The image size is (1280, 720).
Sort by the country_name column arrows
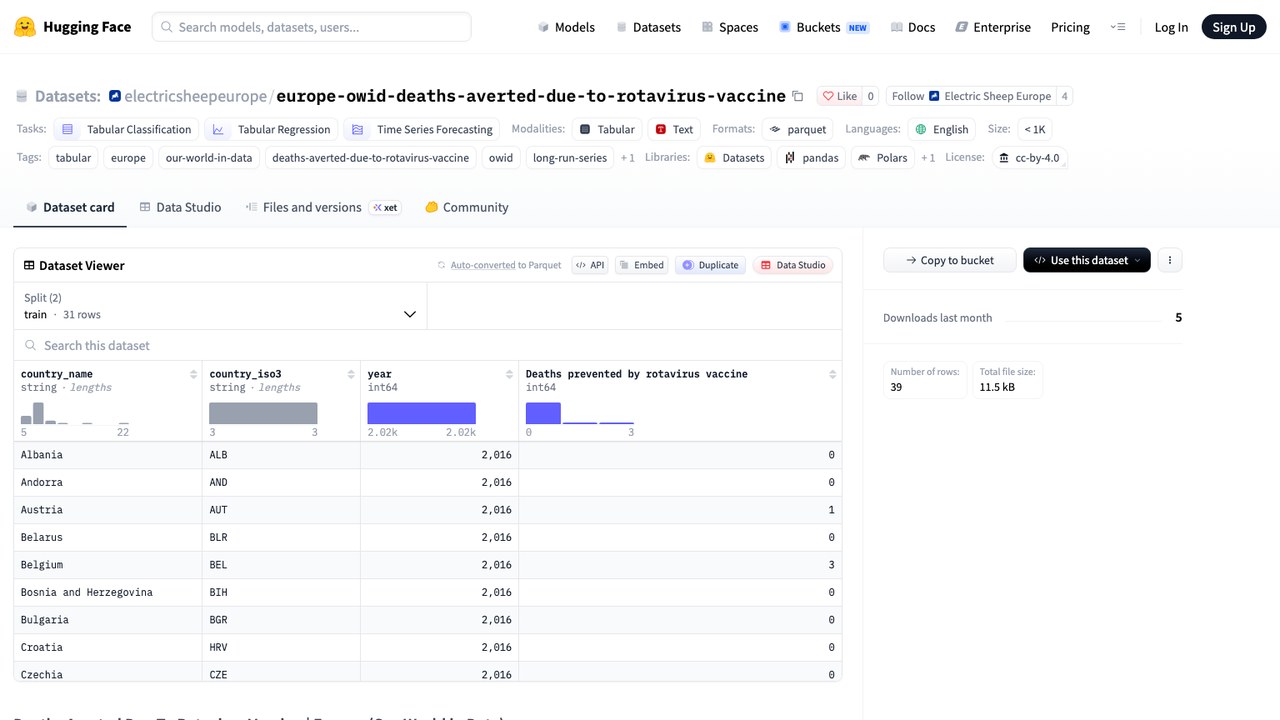(193, 374)
